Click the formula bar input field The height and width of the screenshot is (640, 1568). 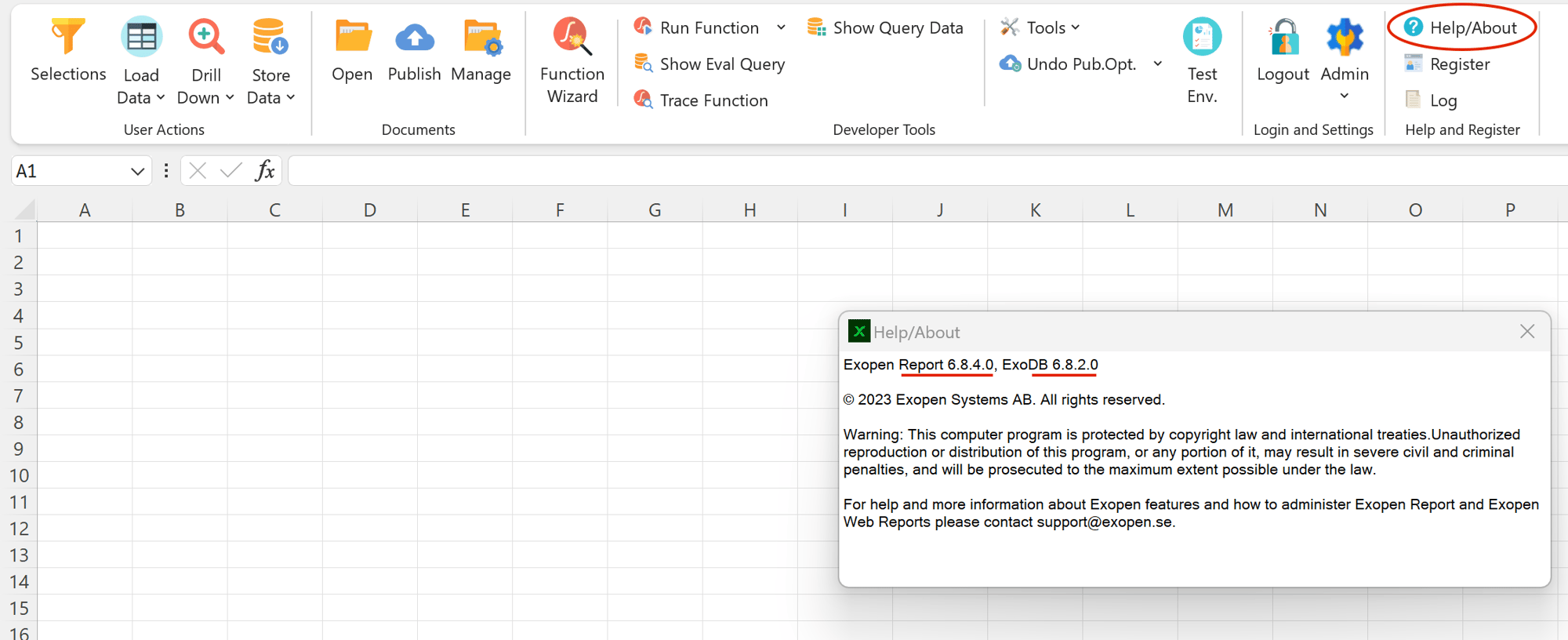click(928, 171)
